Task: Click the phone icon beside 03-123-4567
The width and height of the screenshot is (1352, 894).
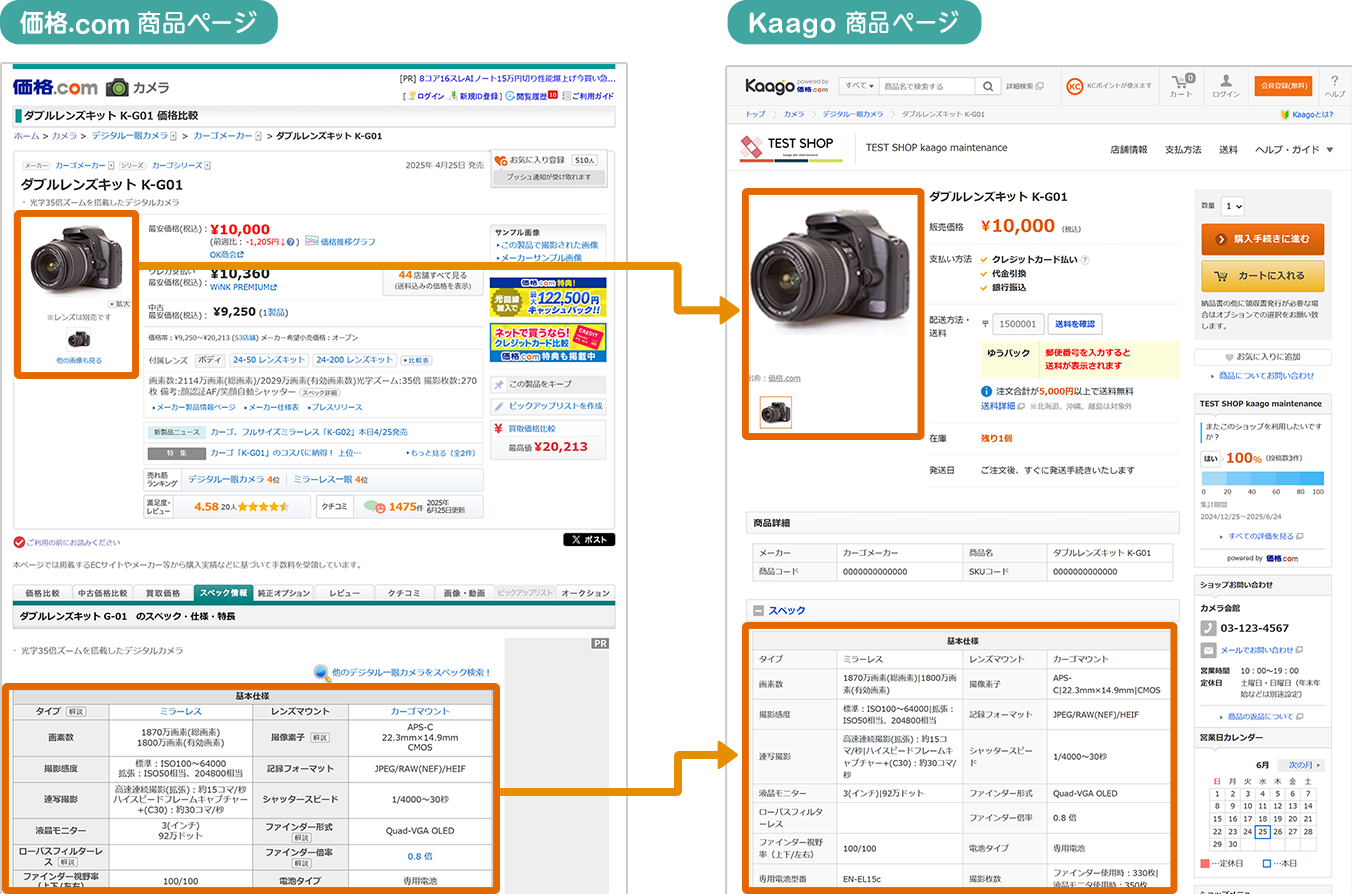Action: coord(1208,628)
